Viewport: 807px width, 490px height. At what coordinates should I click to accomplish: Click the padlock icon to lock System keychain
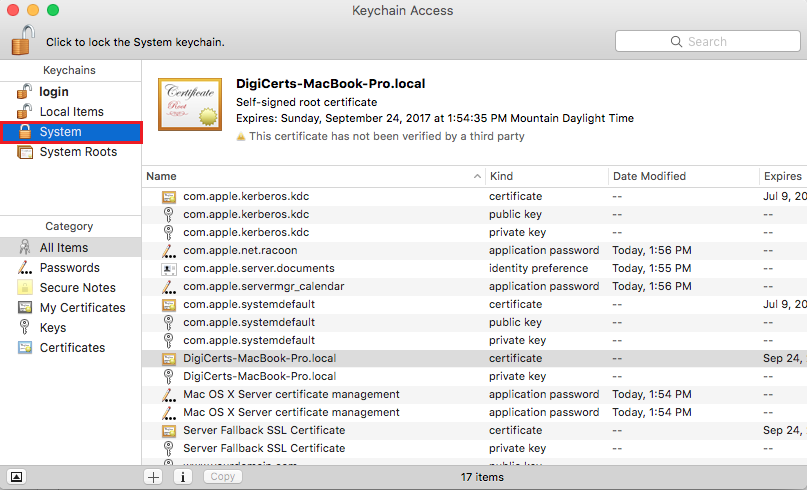23,40
